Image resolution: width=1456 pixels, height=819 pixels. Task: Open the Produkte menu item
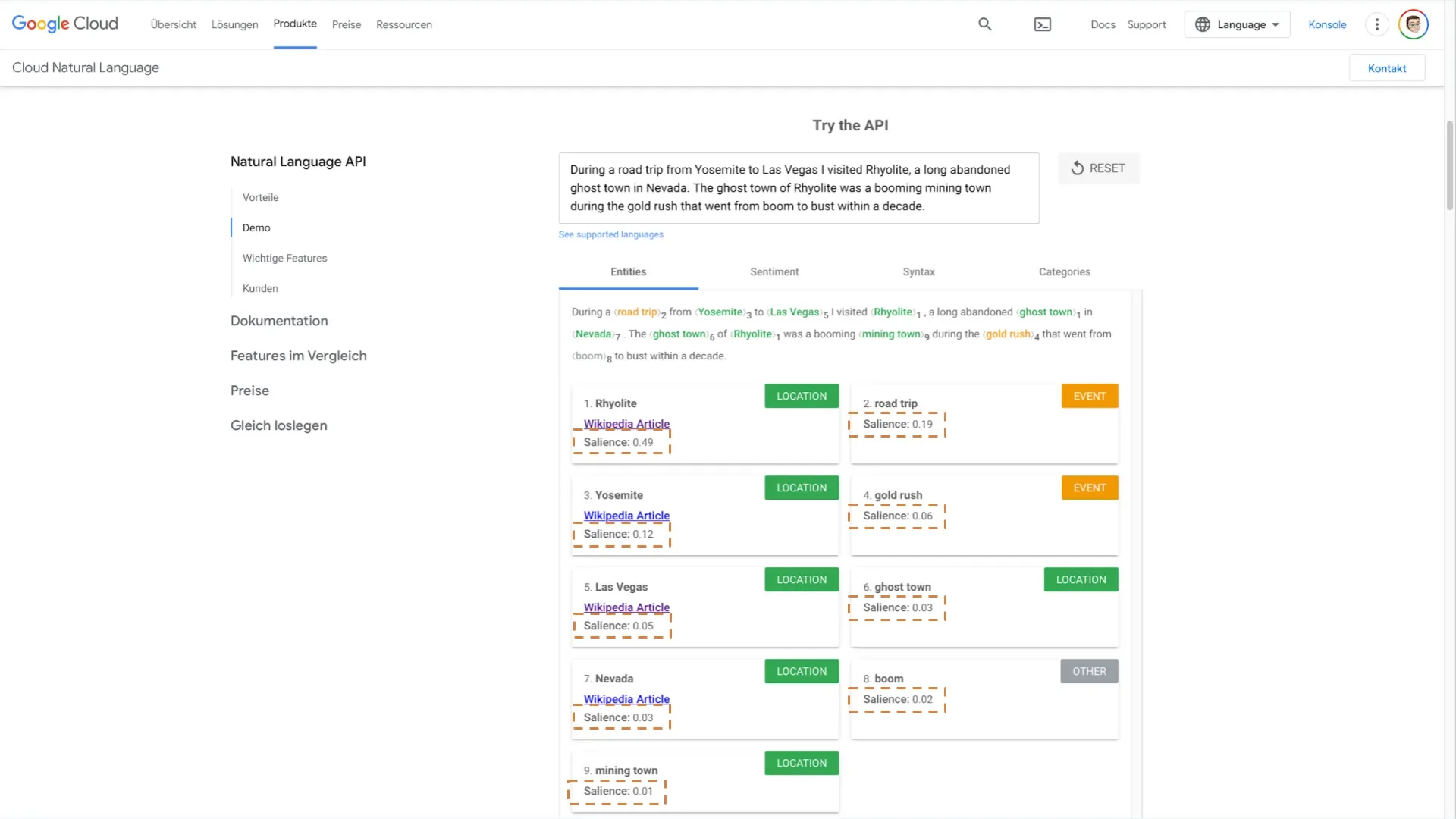pyautogui.click(x=295, y=24)
